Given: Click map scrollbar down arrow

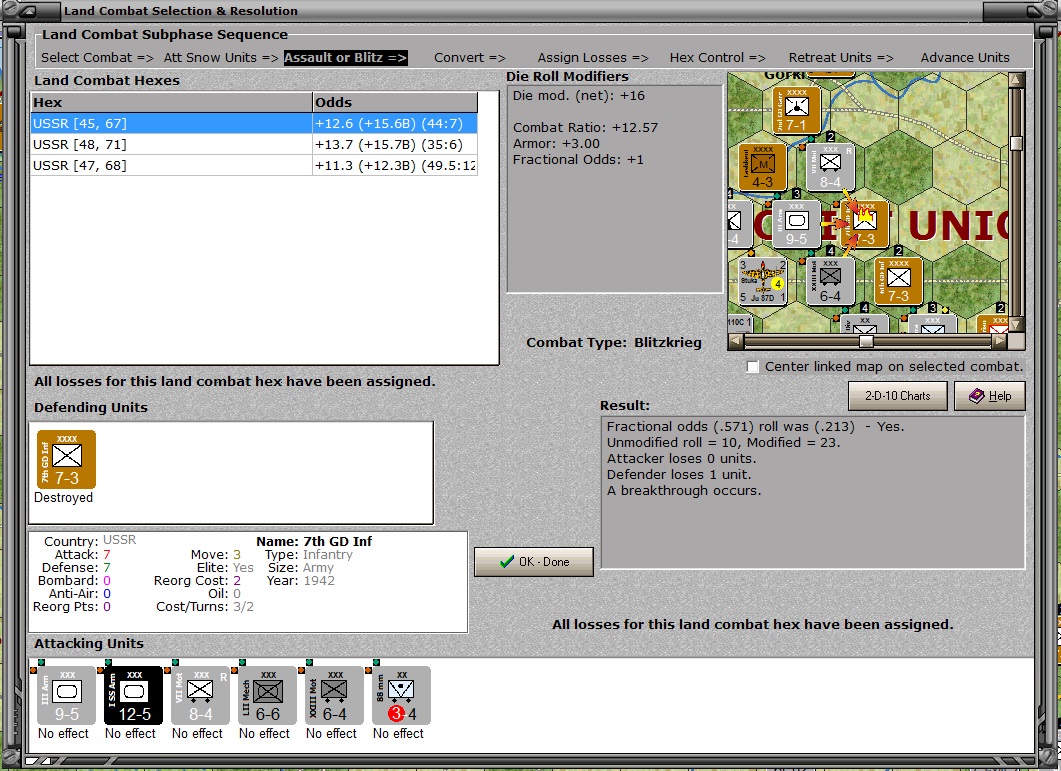Looking at the screenshot, I should pyautogui.click(x=1016, y=324).
